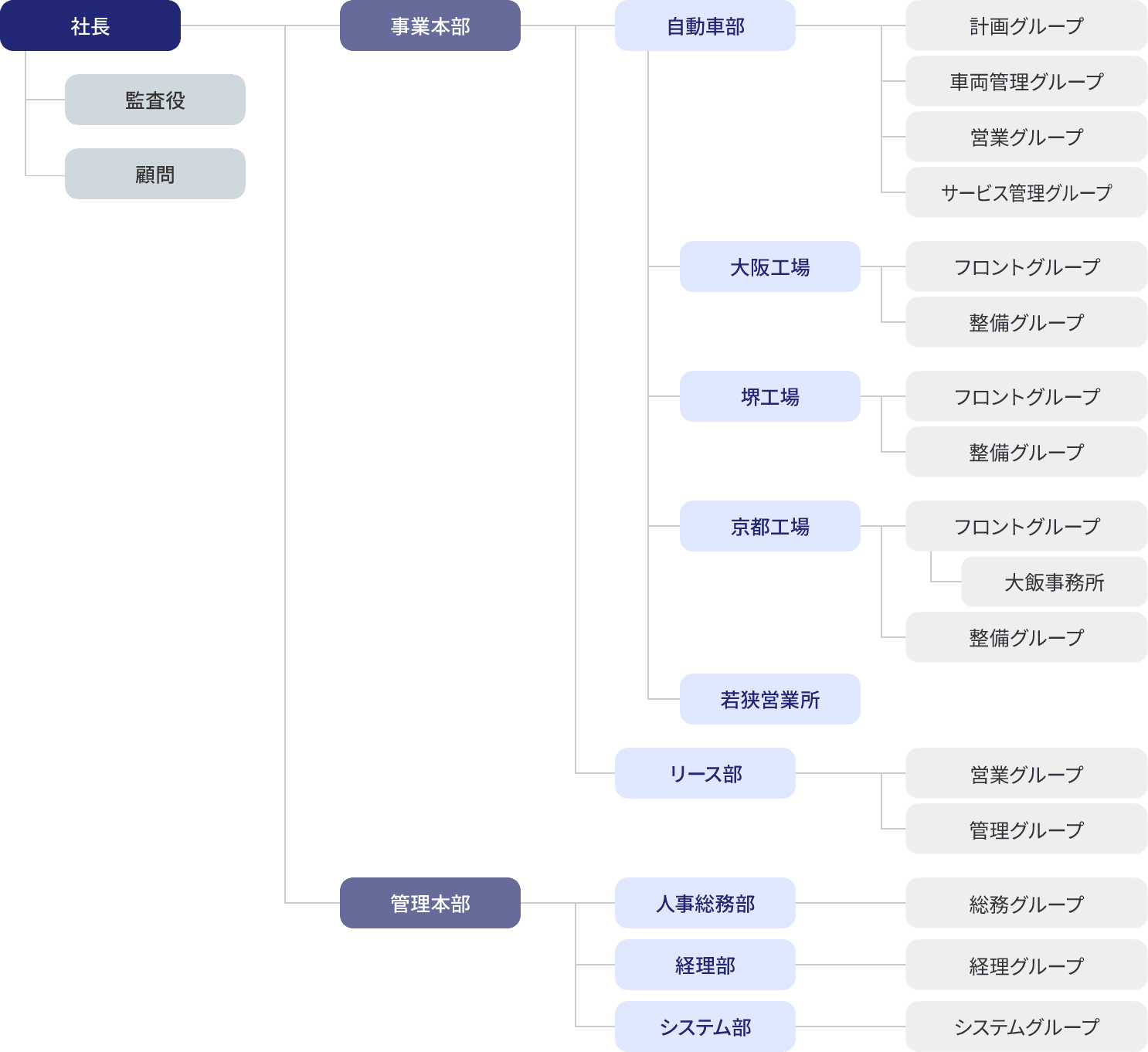Click フロントグループ beside 京都工場

[1027, 526]
